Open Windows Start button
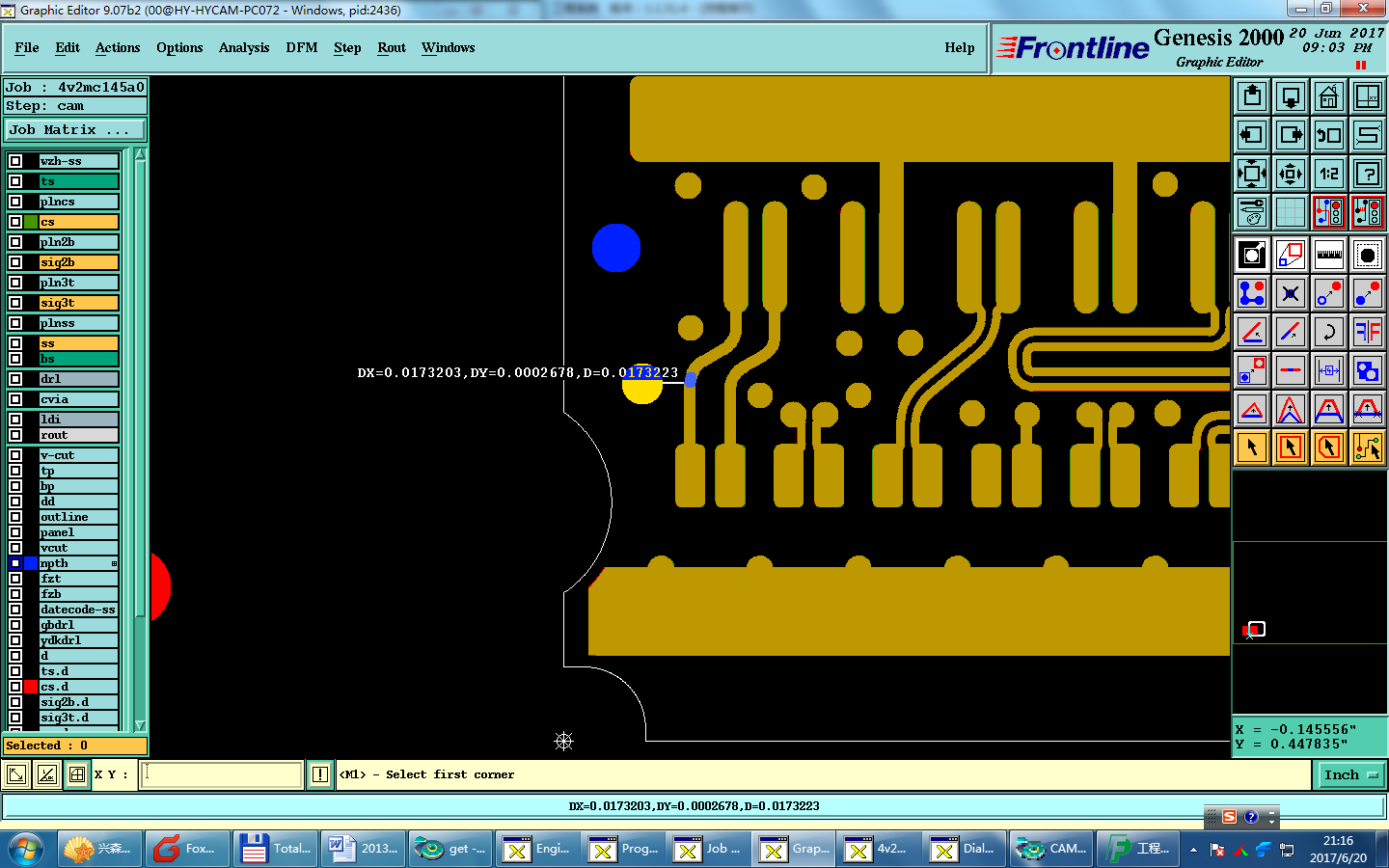Screen dimensions: 1389x868 pyautogui.click(x=26, y=849)
